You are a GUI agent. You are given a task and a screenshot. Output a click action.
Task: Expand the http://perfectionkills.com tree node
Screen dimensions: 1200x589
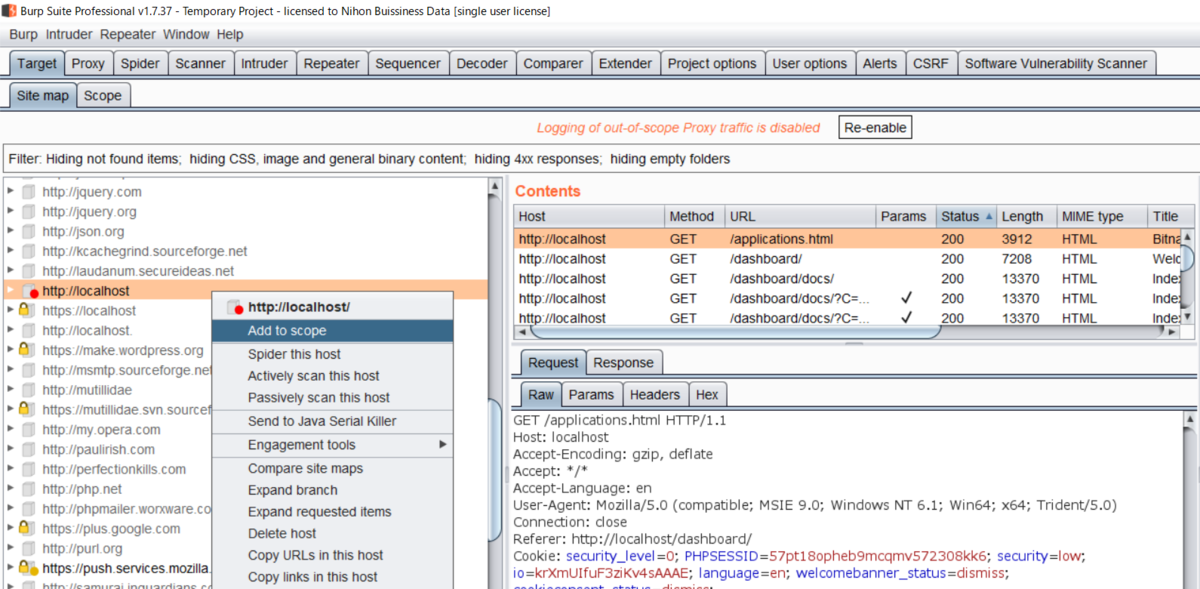10,469
